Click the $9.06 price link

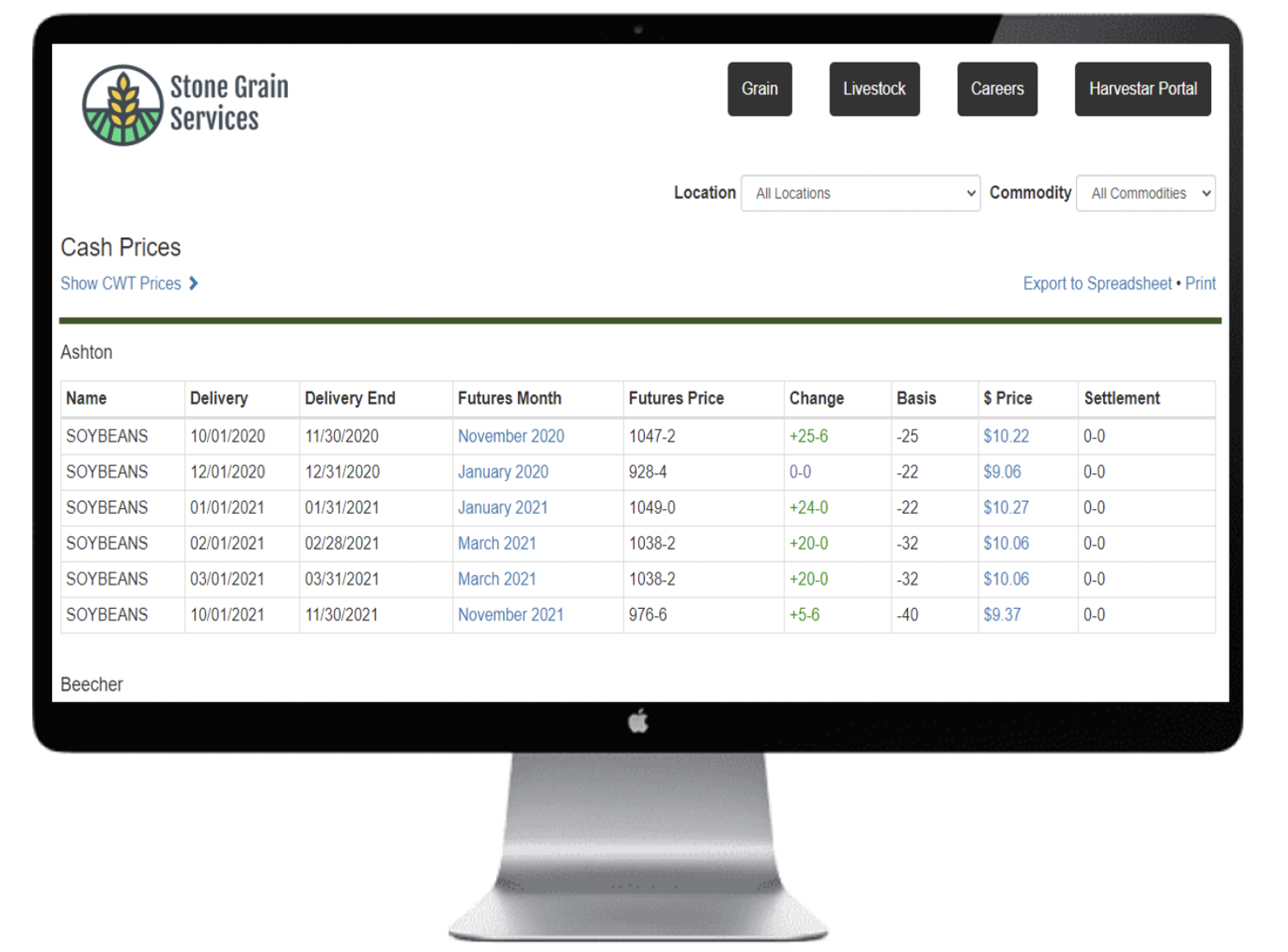pos(1002,472)
